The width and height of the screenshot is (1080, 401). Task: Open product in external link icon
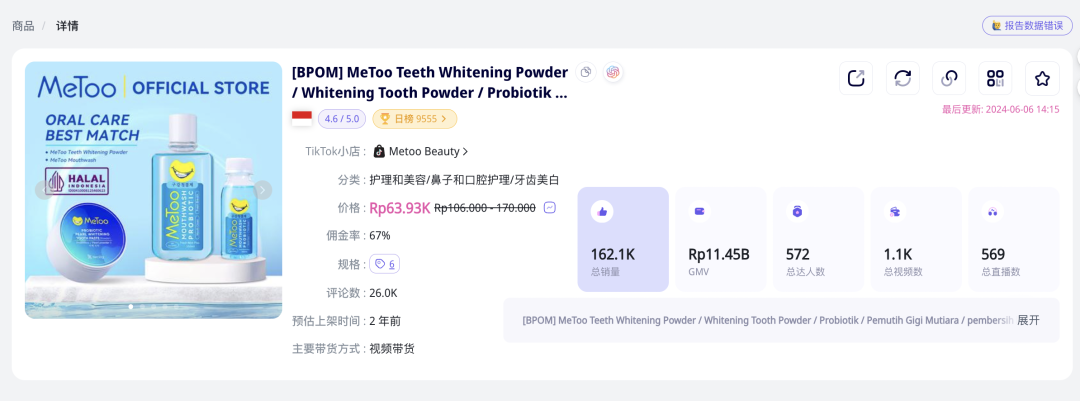pos(856,78)
